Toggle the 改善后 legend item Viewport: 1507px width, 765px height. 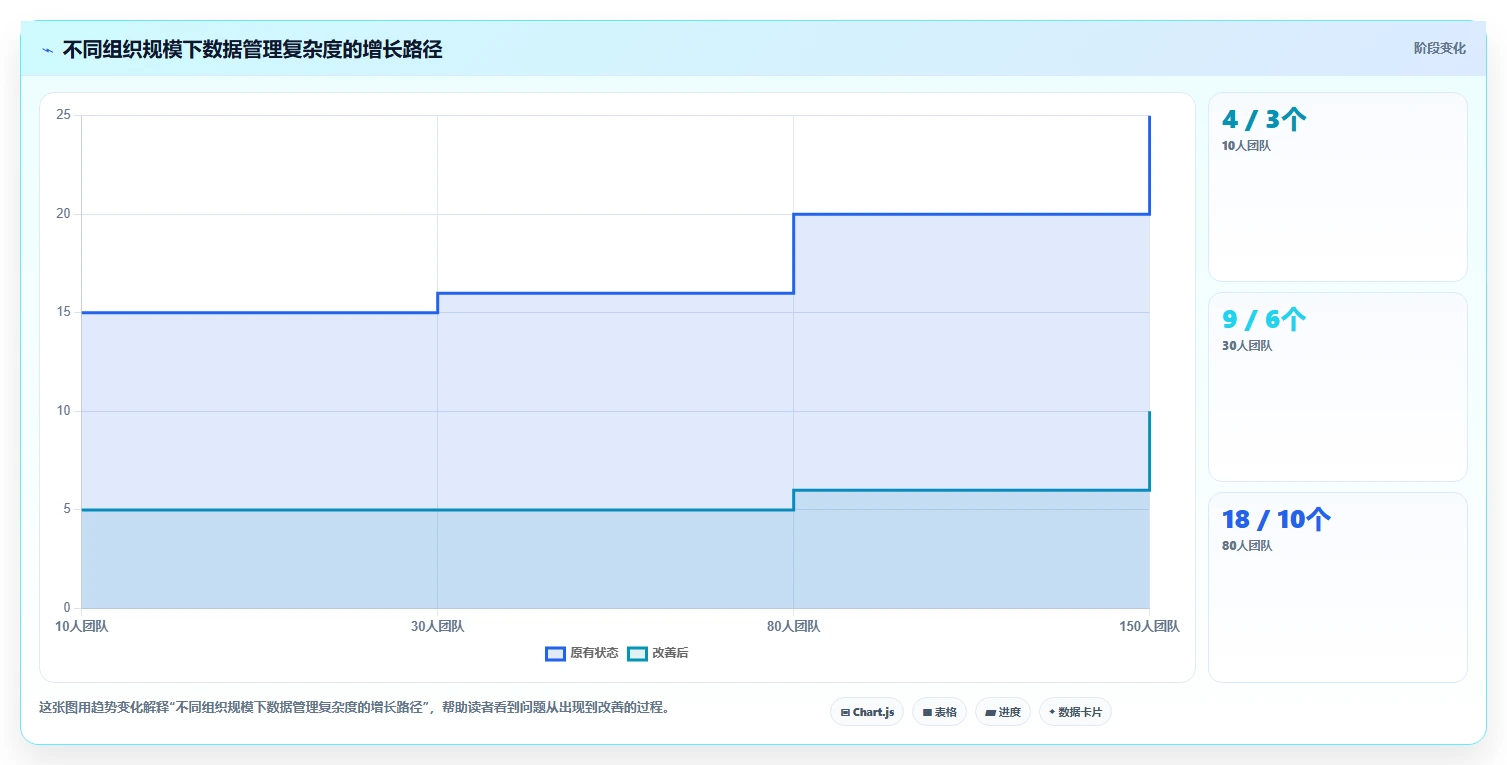pos(658,653)
